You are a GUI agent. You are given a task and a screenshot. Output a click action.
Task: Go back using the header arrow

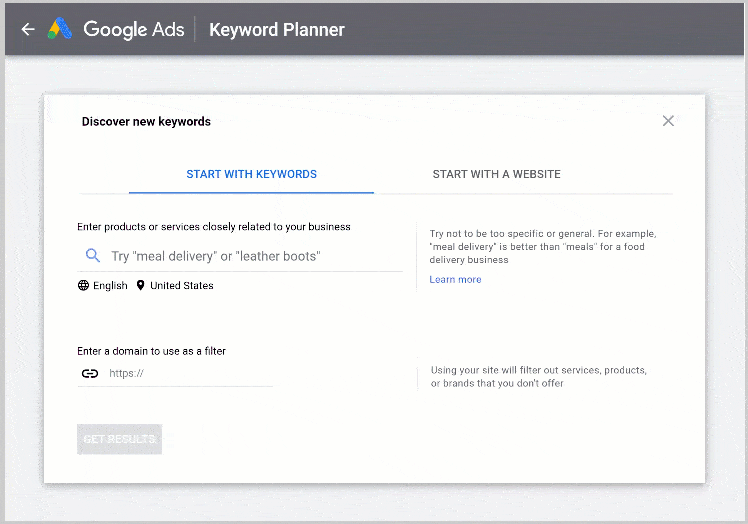28,30
